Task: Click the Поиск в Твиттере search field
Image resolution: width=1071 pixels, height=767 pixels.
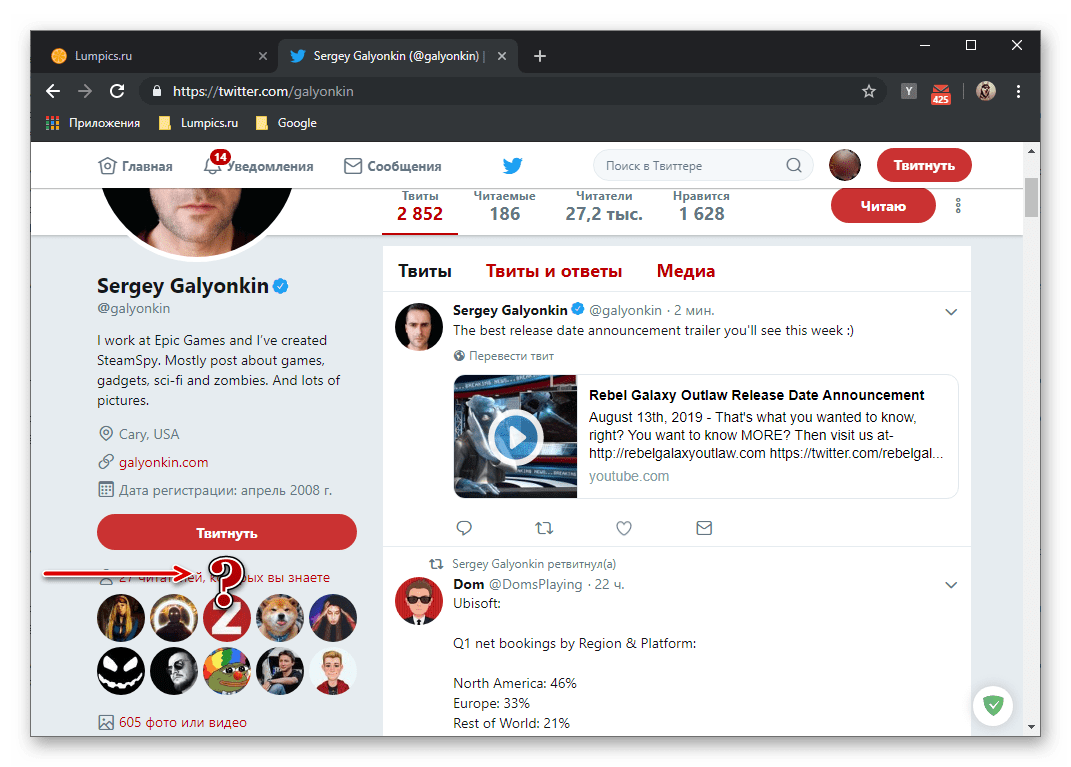Action: click(x=690, y=166)
